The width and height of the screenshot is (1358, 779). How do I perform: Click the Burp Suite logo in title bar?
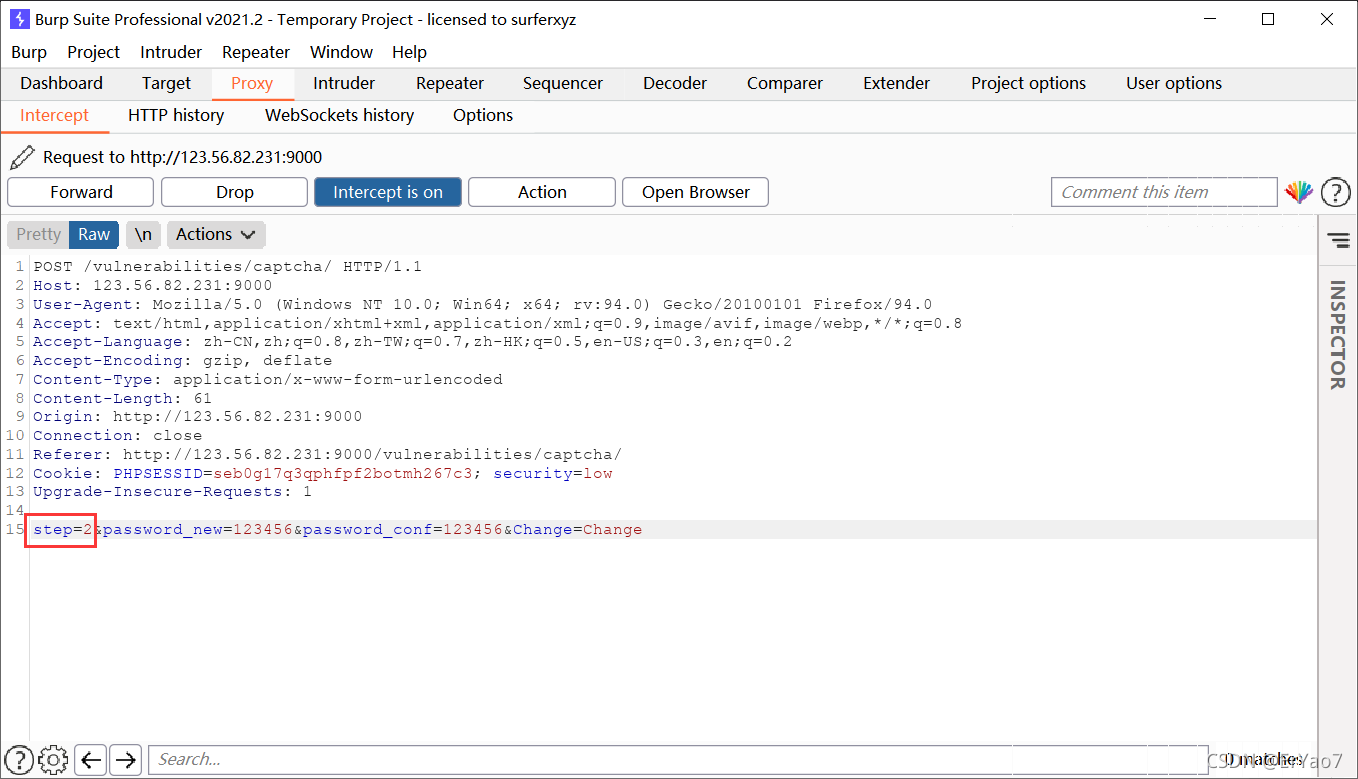(x=19, y=19)
